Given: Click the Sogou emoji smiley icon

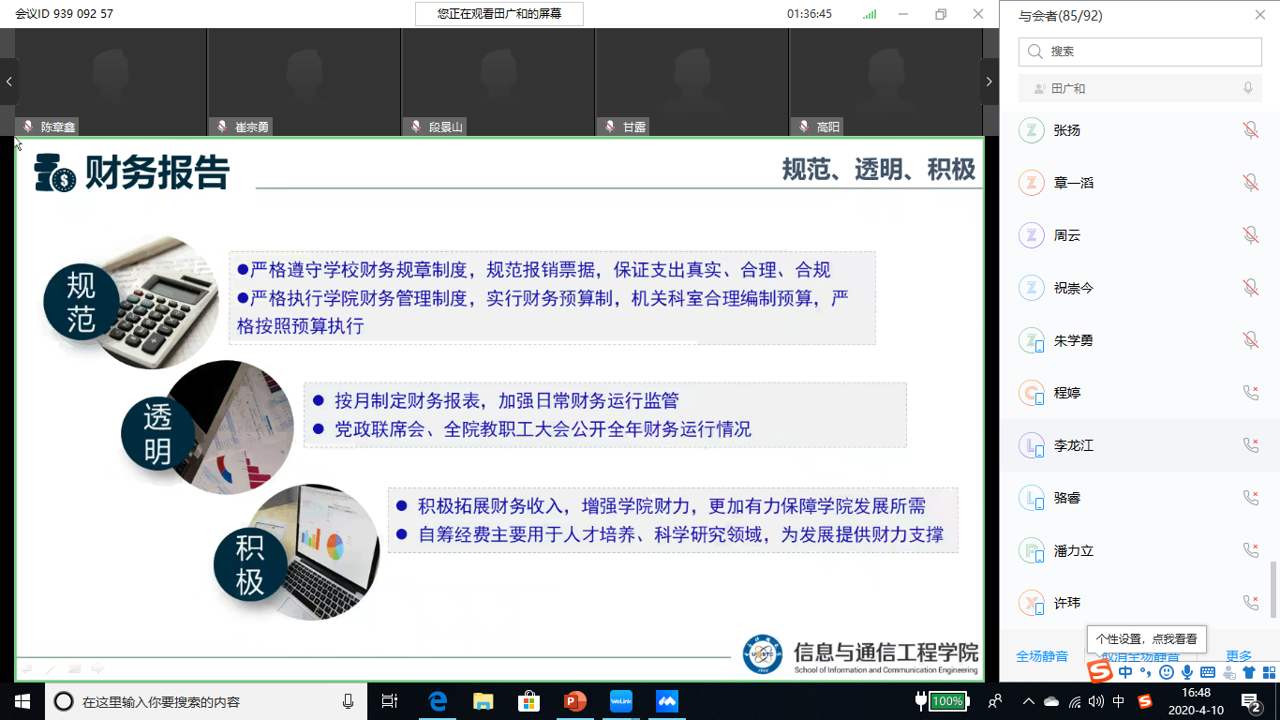Looking at the screenshot, I should pyautogui.click(x=1166, y=673).
